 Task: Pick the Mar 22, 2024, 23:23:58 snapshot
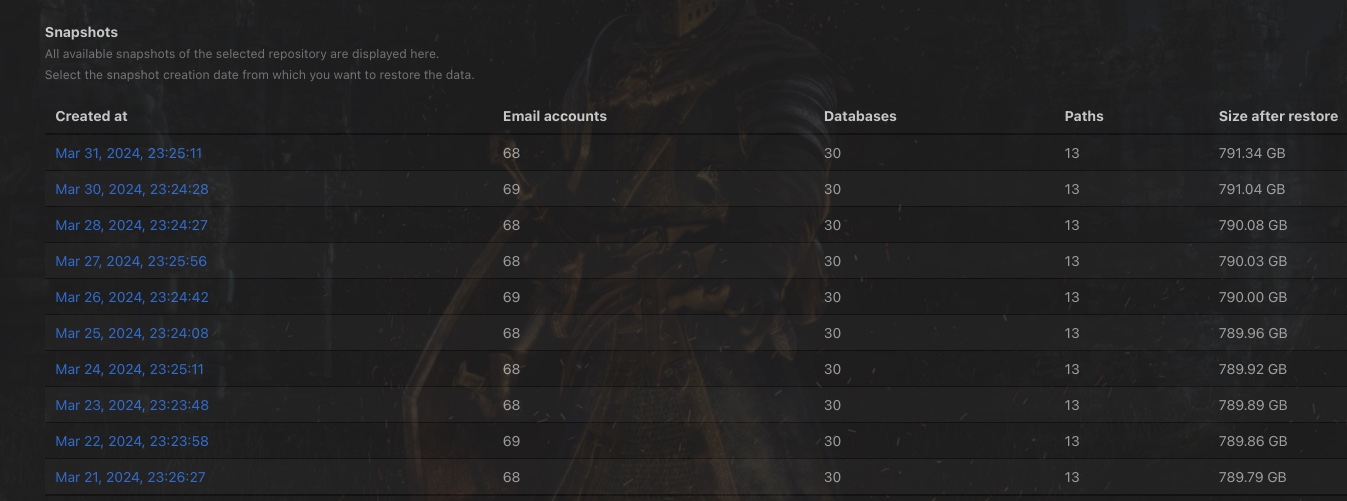[131, 441]
